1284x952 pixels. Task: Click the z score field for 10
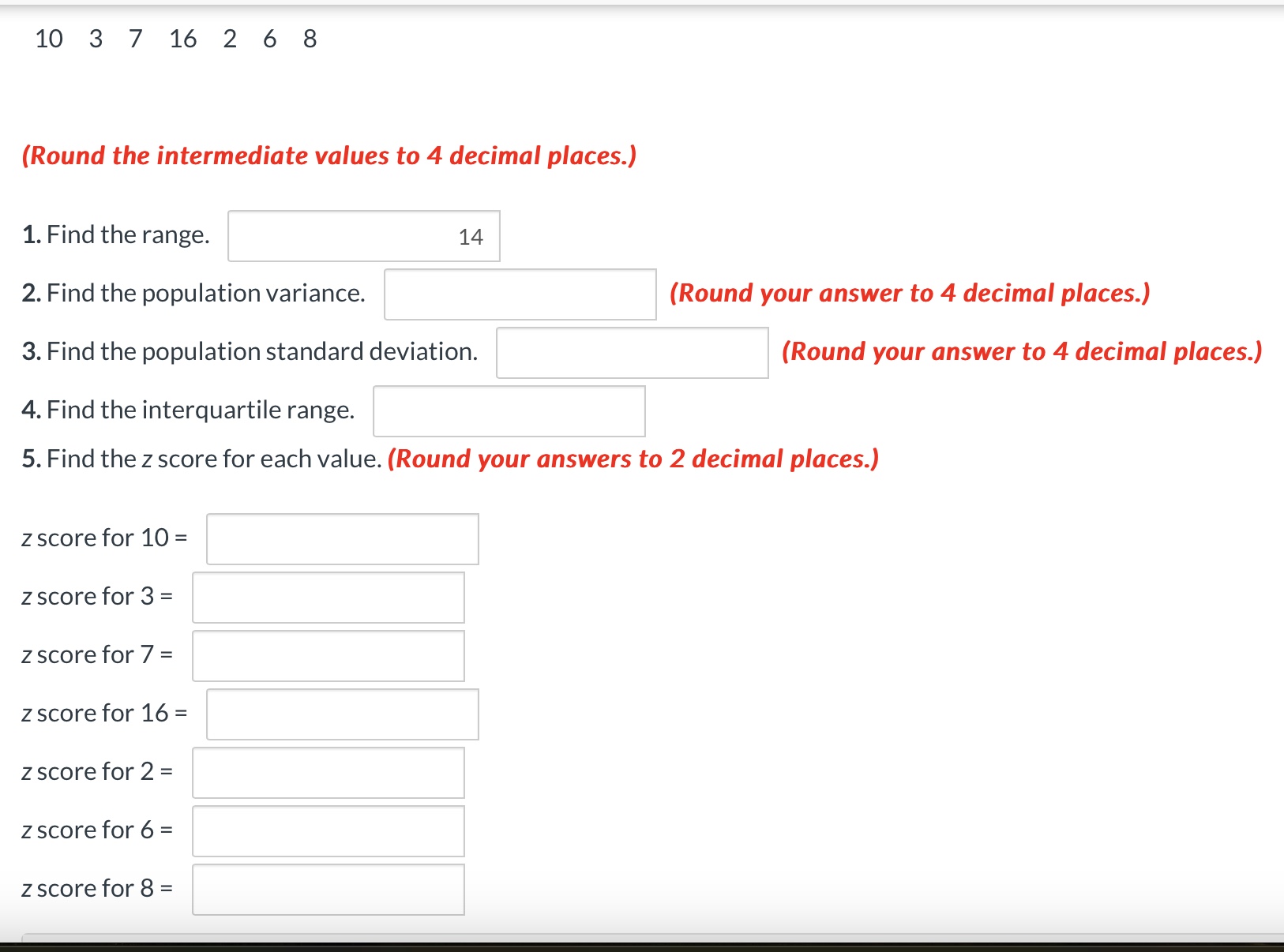341,539
